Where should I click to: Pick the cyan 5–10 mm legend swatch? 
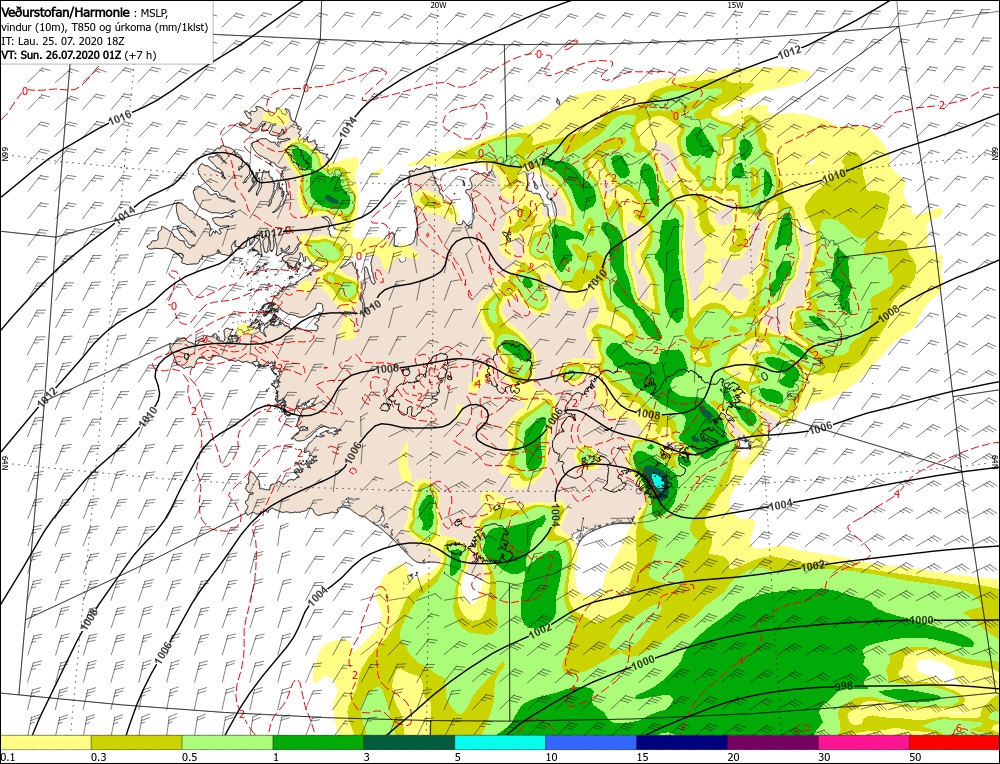click(500, 742)
